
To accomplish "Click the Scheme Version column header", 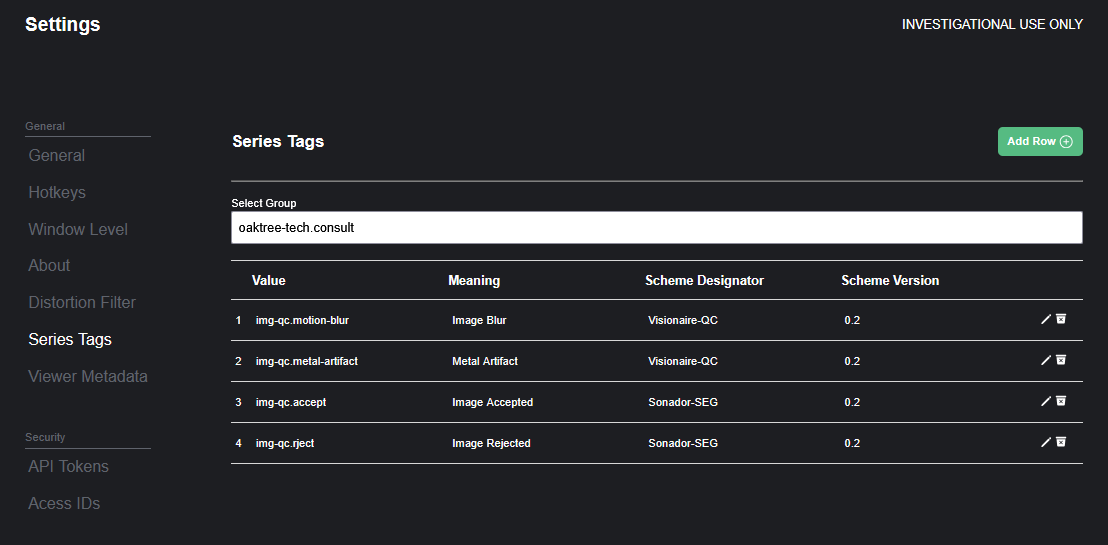I will pyautogui.click(x=890, y=281).
